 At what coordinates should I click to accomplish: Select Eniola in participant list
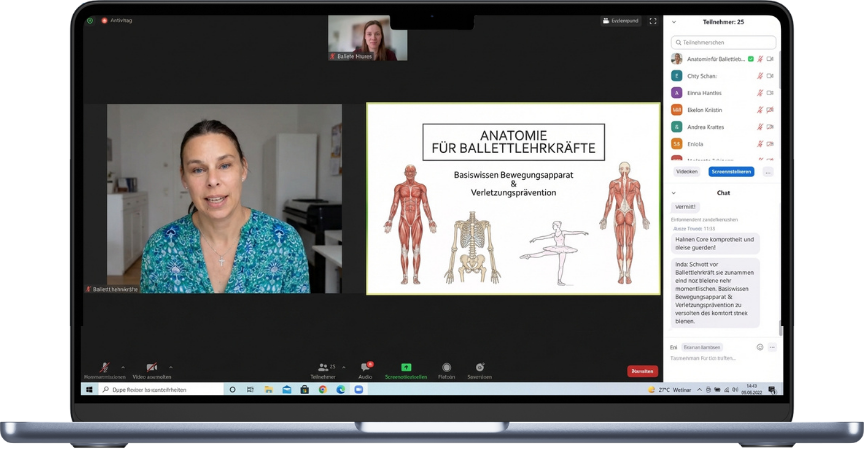[696, 144]
